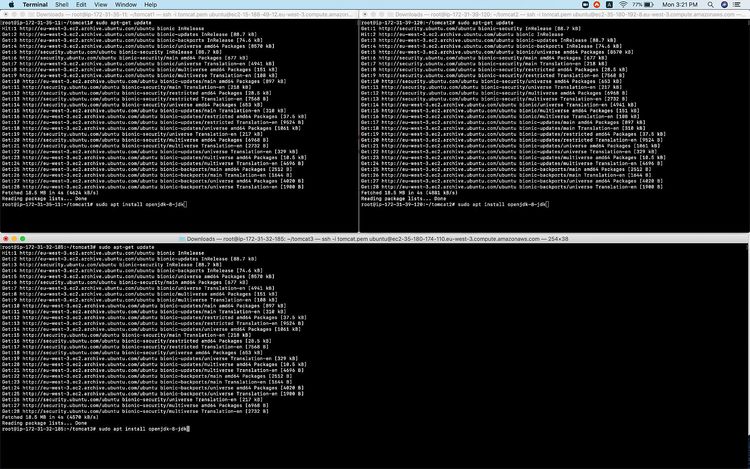Click the Mon 3:21 PM clock
Viewport: 750px width, 469px height.
pos(680,4)
